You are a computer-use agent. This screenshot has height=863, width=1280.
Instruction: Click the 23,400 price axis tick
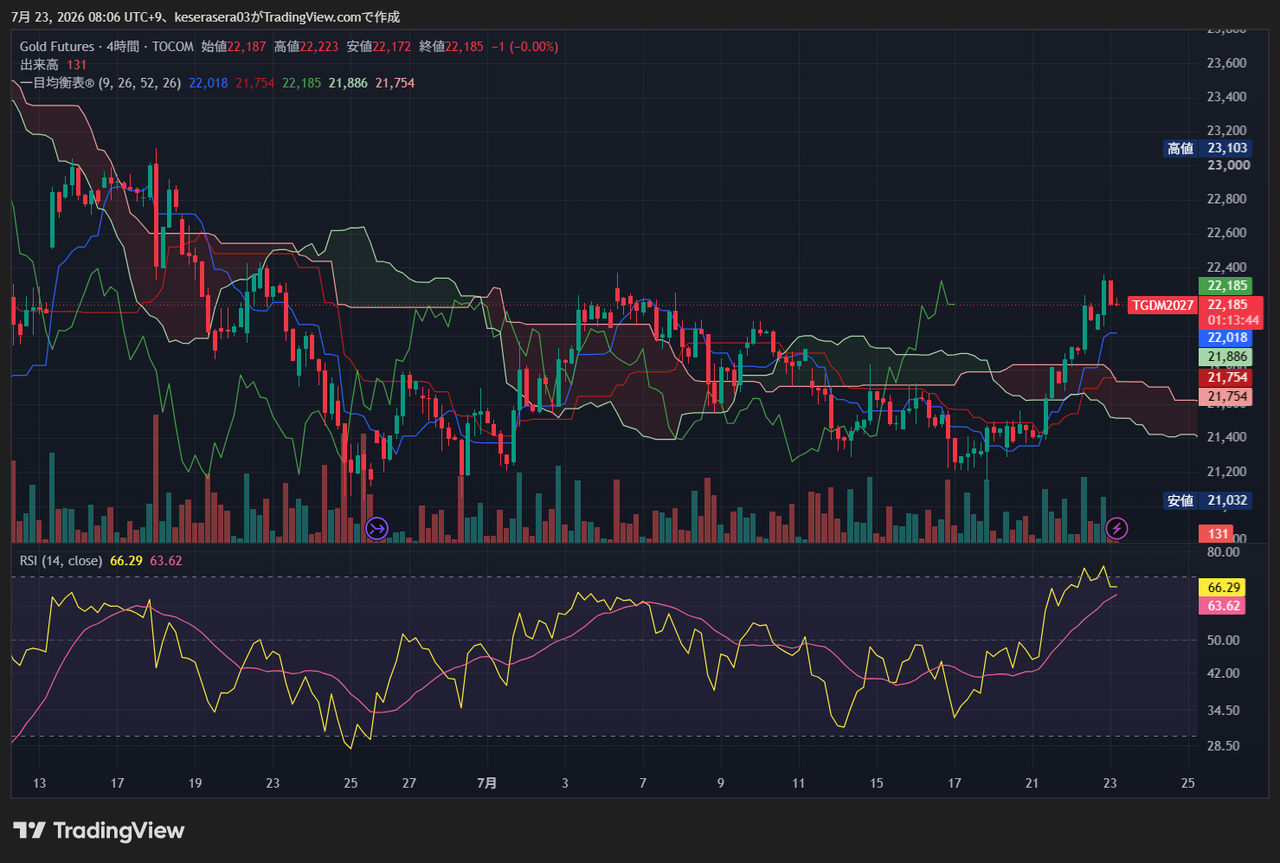pos(1227,97)
